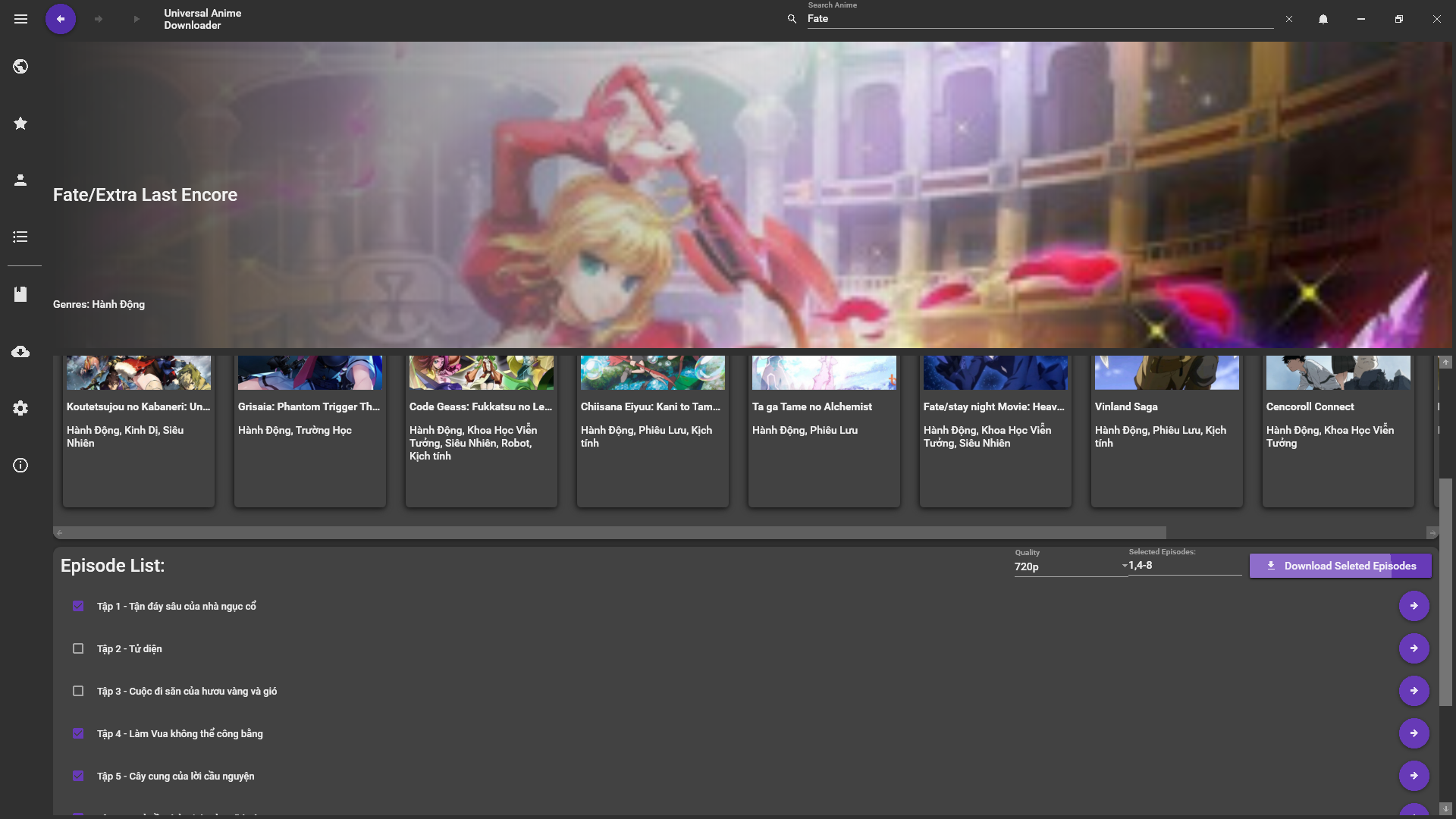Open the hamburger menu icon
Viewport: 1456px width, 819px height.
[20, 19]
